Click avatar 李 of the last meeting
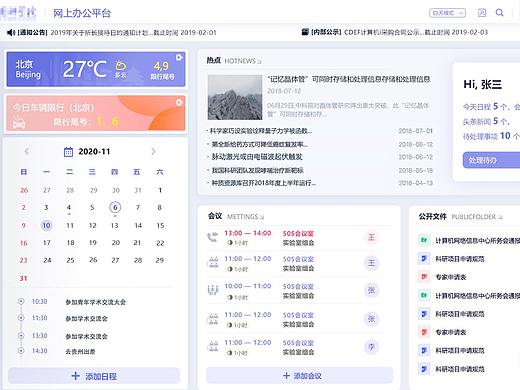Image resolution: width=520 pixels, height=390 pixels. pyautogui.click(x=371, y=347)
